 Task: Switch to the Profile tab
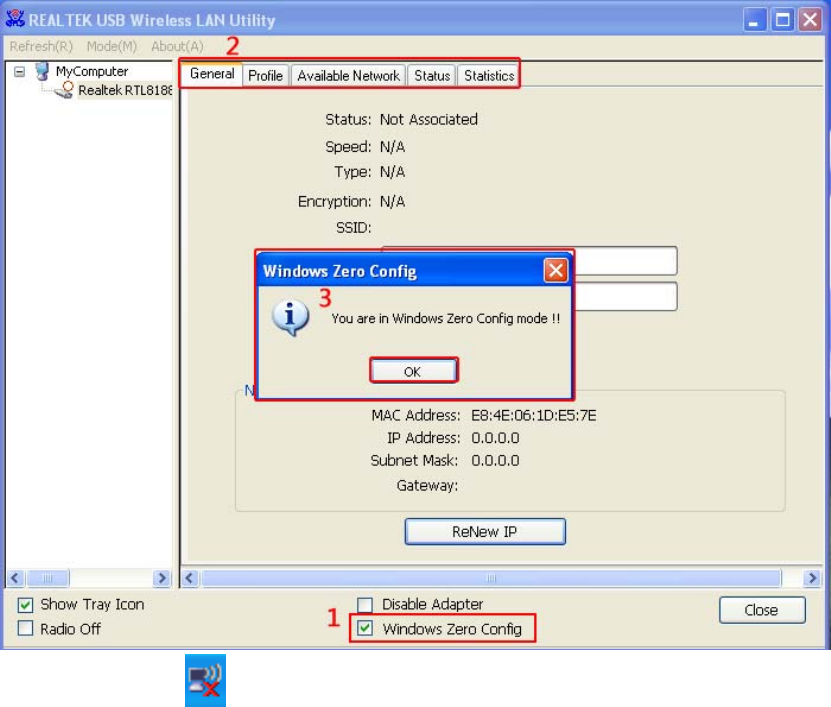[266, 76]
